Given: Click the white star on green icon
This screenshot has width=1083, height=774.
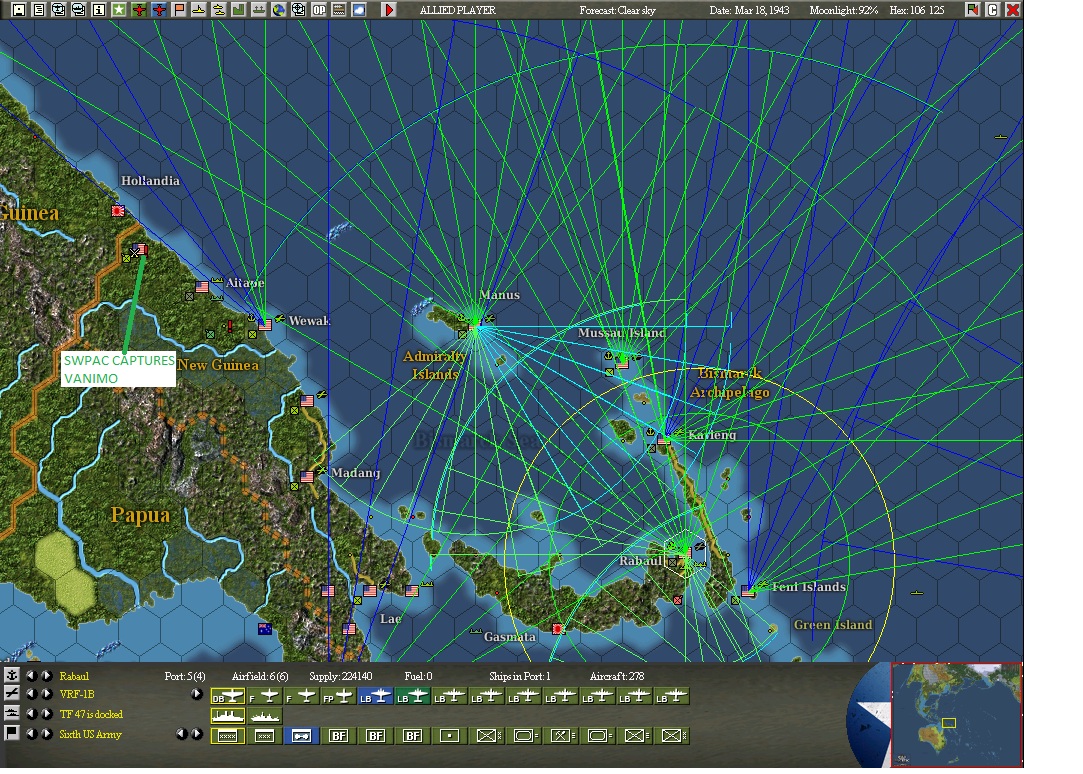Looking at the screenshot, I should 119,9.
